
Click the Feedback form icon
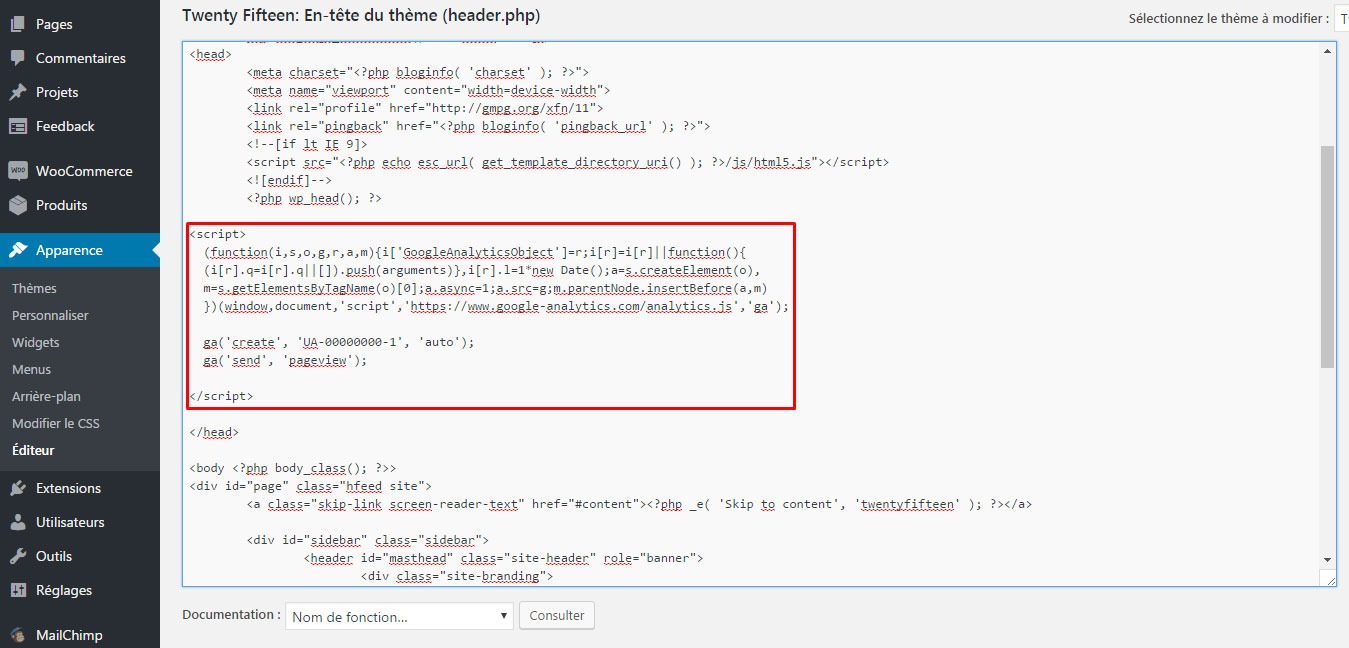[x=18, y=126]
